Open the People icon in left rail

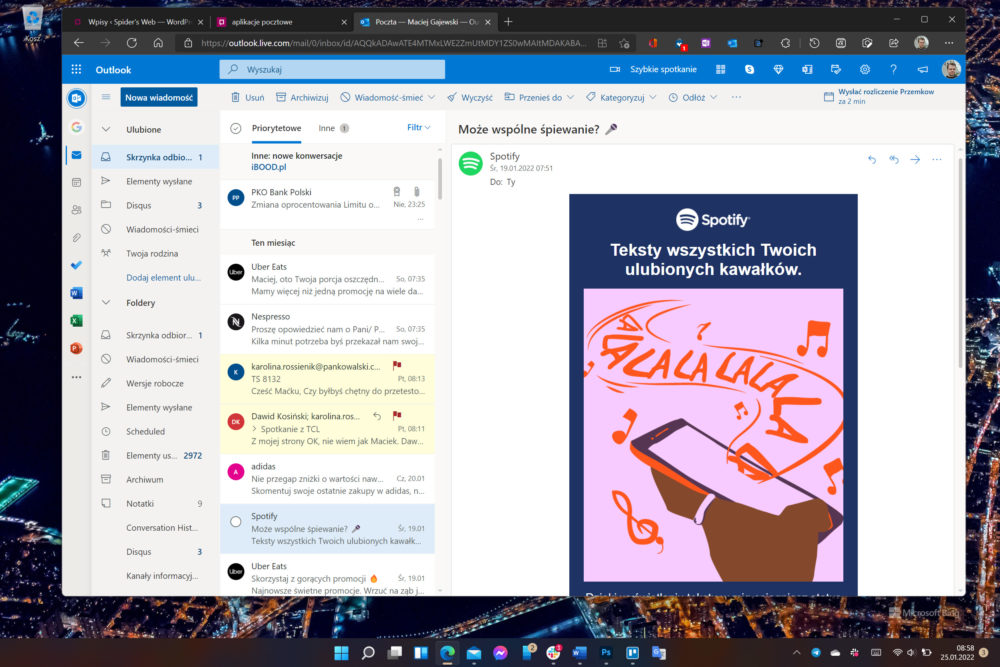pos(77,210)
